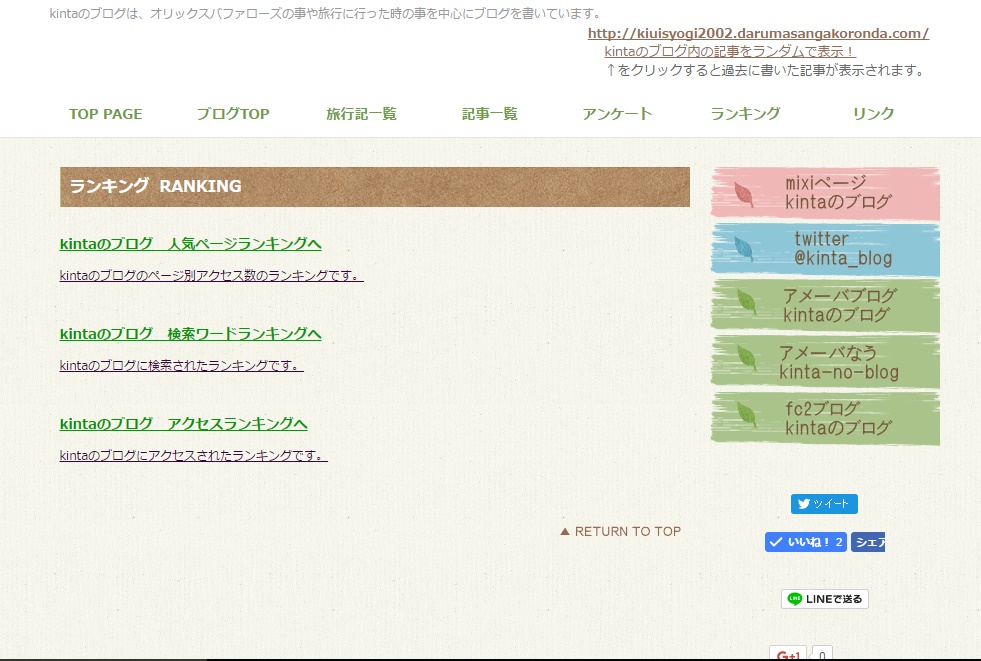Open the 検索ワードランキングへ link
Viewport: 981px width, 661px height.
pos(190,334)
